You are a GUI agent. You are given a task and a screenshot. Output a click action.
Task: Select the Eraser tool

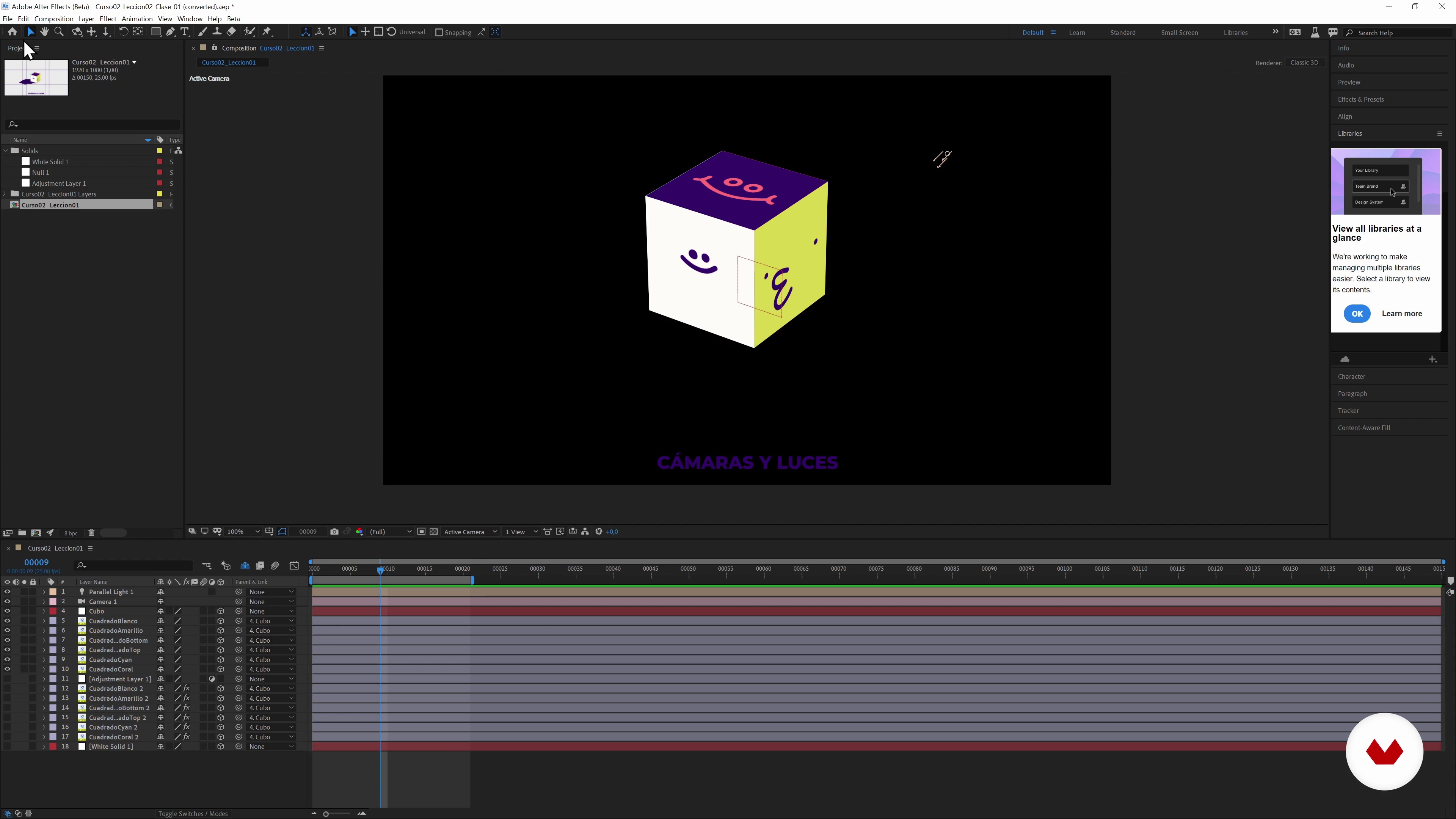232,32
